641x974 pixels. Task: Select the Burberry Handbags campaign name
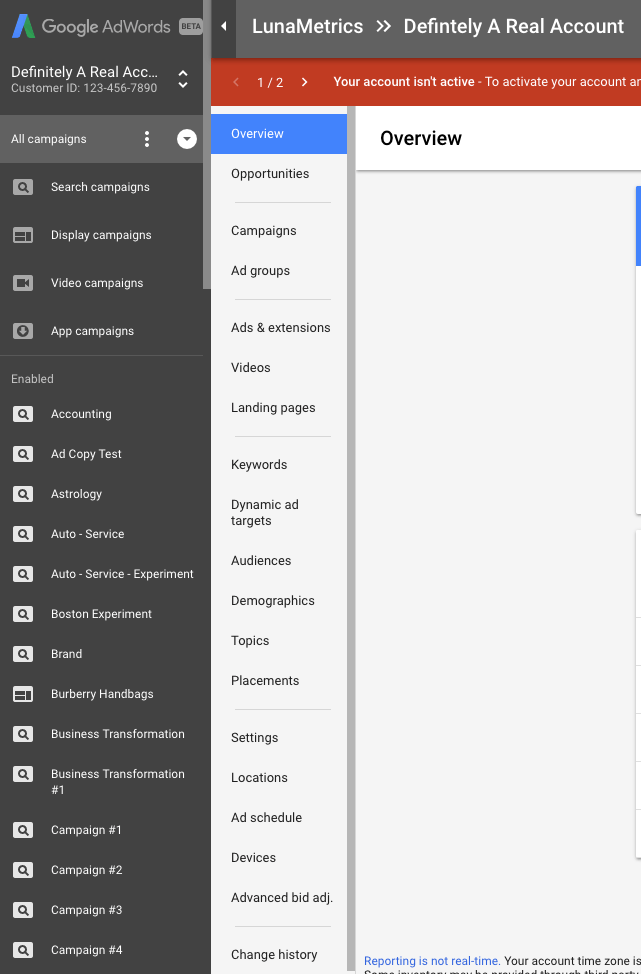[x=102, y=694]
